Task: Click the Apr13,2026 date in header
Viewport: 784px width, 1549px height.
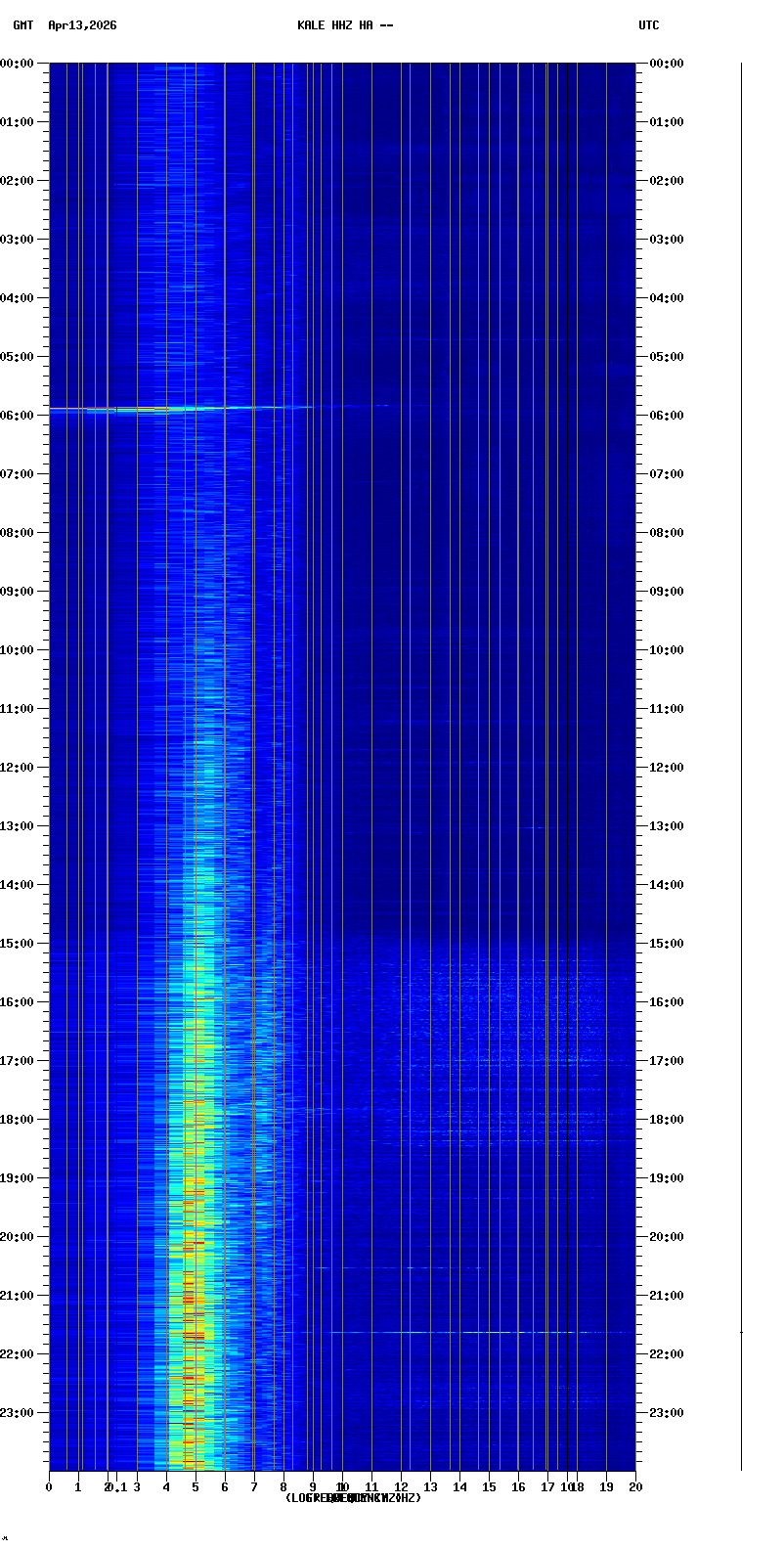Action: 82,25
